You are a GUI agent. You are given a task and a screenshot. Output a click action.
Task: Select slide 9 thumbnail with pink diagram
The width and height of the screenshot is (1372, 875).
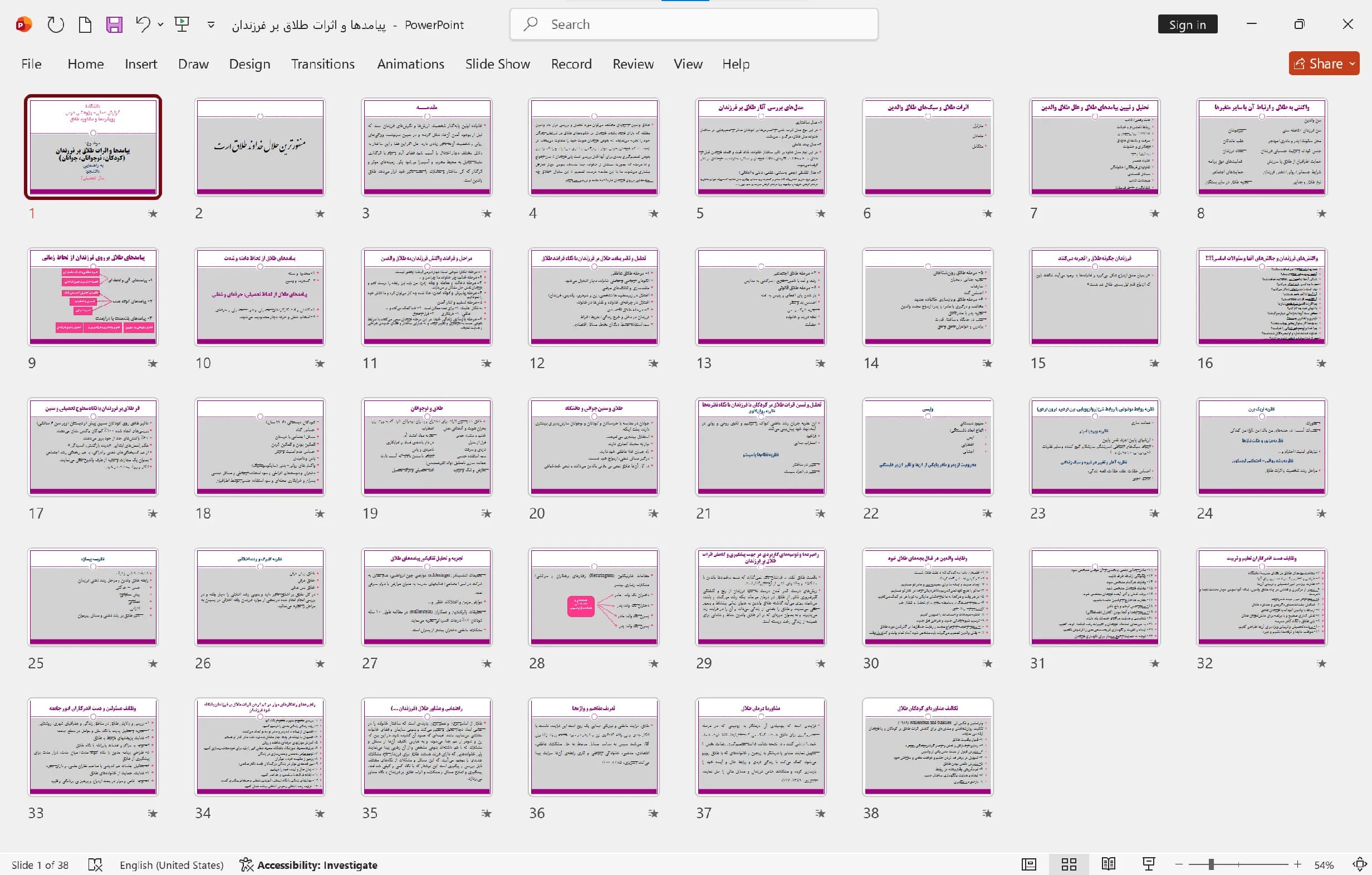coord(93,297)
